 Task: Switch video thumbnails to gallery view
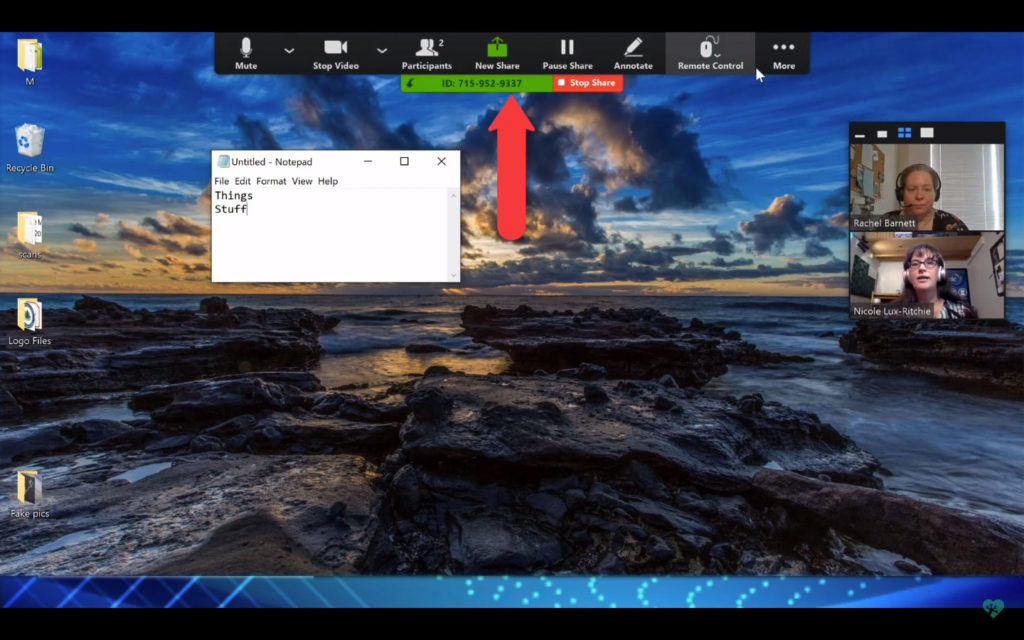tap(905, 131)
